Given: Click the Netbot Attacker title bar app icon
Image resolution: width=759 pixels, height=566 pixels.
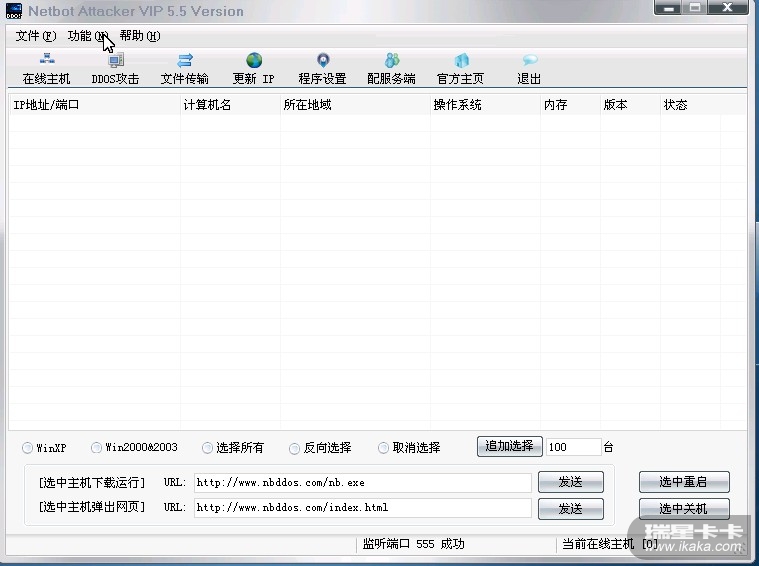Looking at the screenshot, I should coord(14,11).
